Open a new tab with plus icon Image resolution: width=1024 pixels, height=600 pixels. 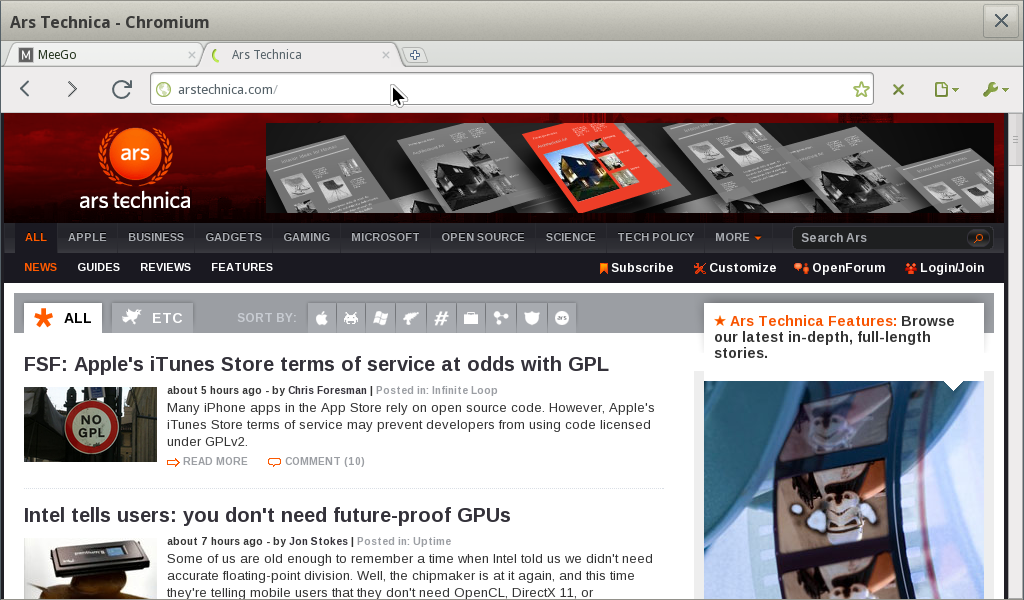(x=415, y=55)
